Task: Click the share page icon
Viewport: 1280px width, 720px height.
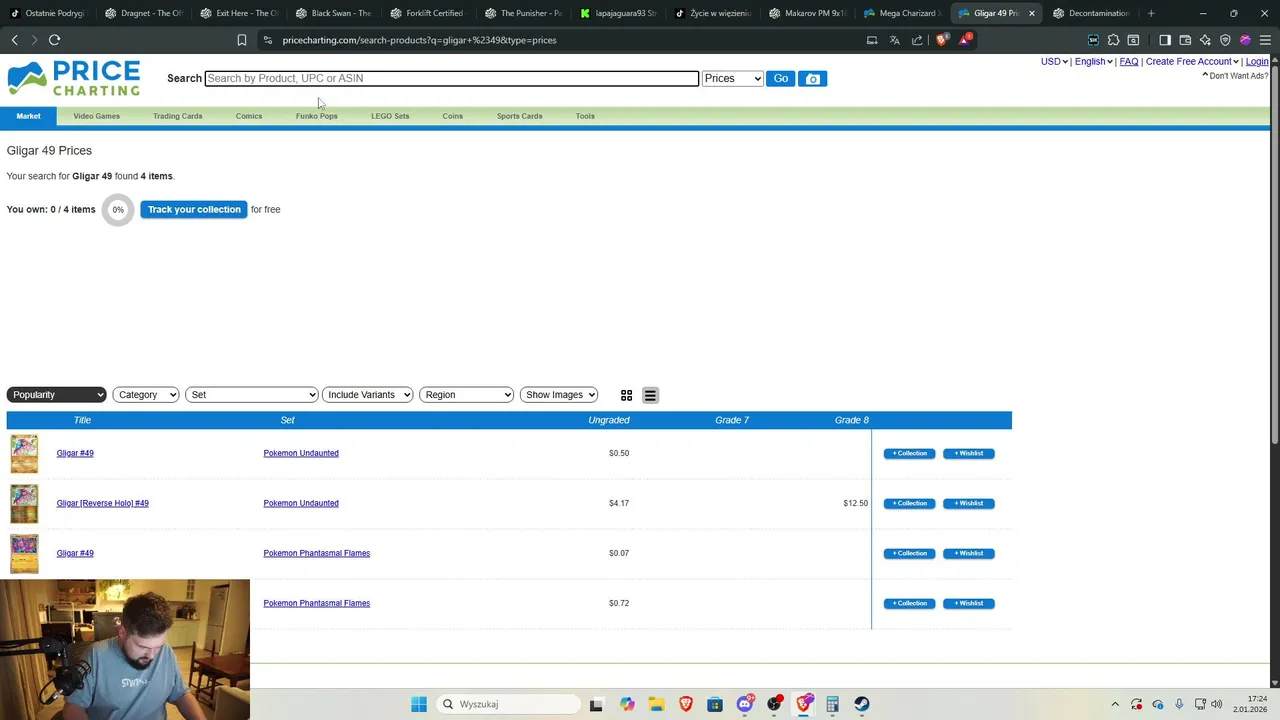Action: 917,40
